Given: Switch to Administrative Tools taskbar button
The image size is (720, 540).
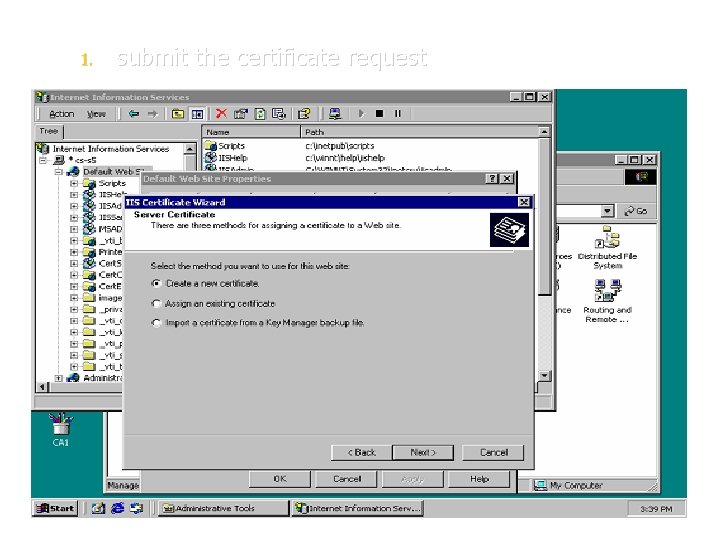Looking at the screenshot, I should click(x=223, y=508).
